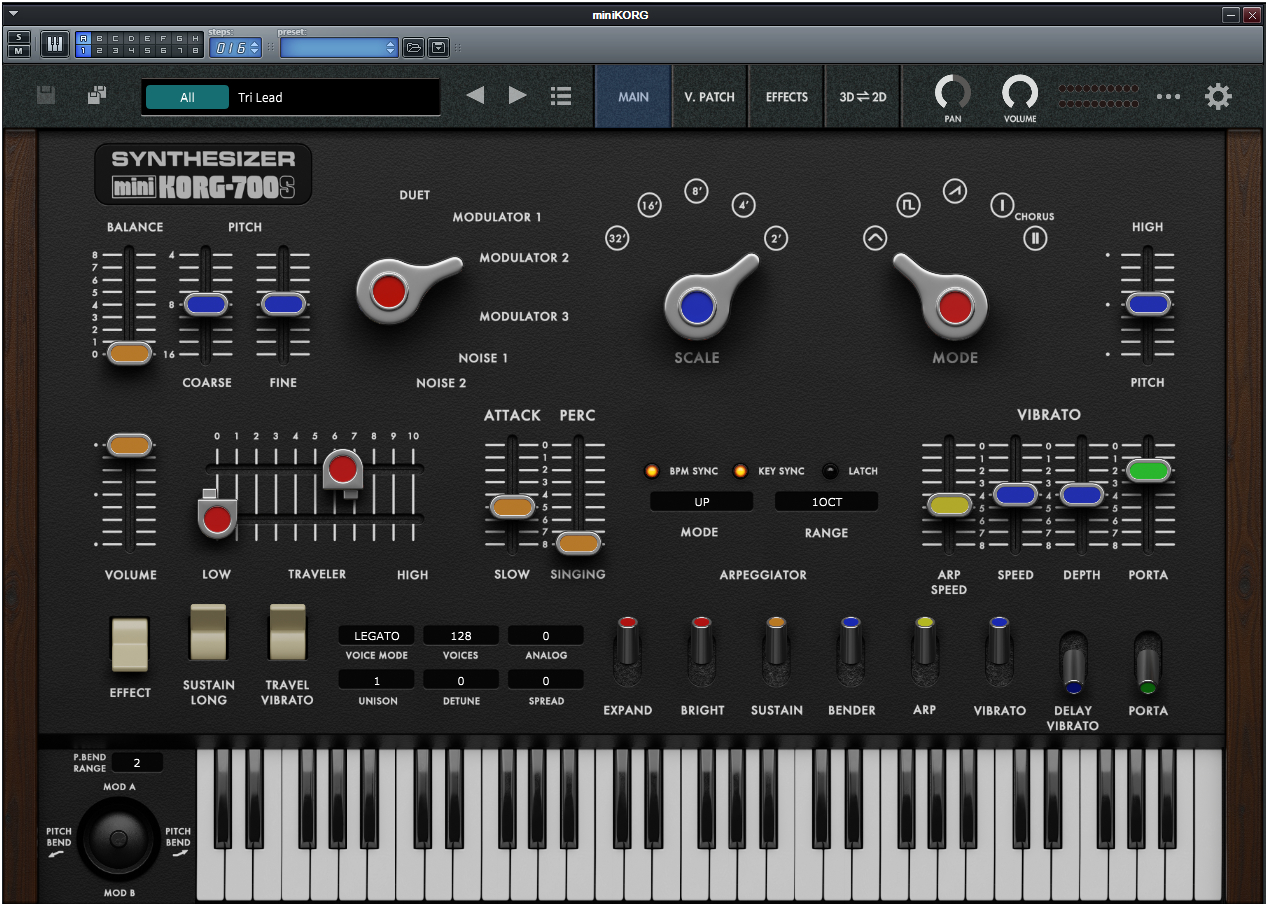The image size is (1268, 906).
Task: Click the VOICES value 128
Action: [x=461, y=636]
